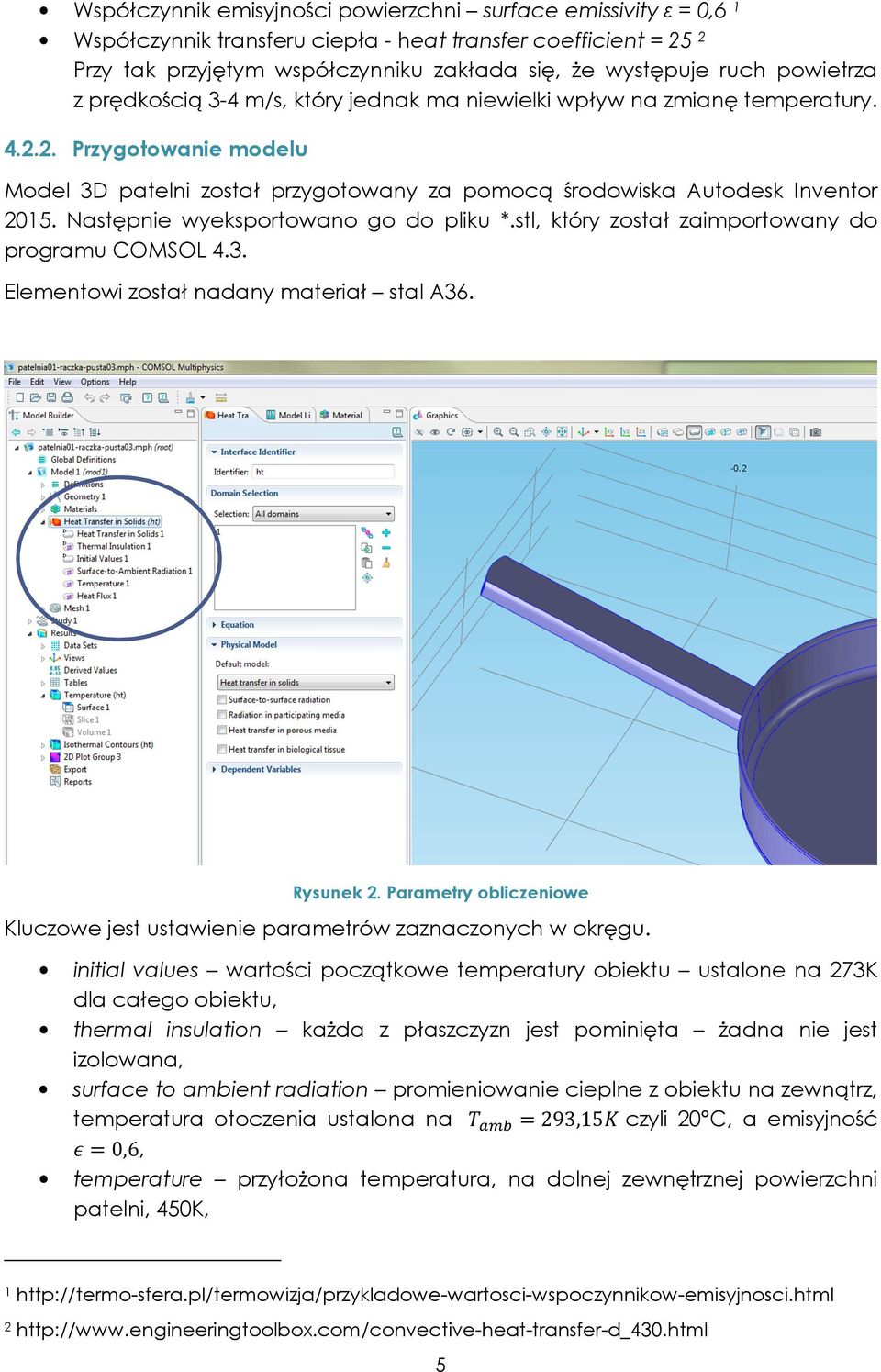Screen dimensions: 881x1372
Task: Expand the Equation section
Action: point(214,625)
